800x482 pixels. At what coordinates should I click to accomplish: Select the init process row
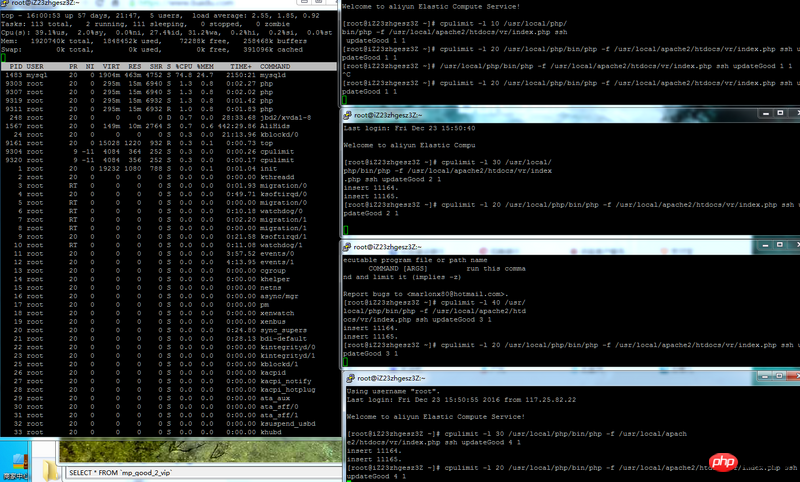pyautogui.click(x=170, y=169)
